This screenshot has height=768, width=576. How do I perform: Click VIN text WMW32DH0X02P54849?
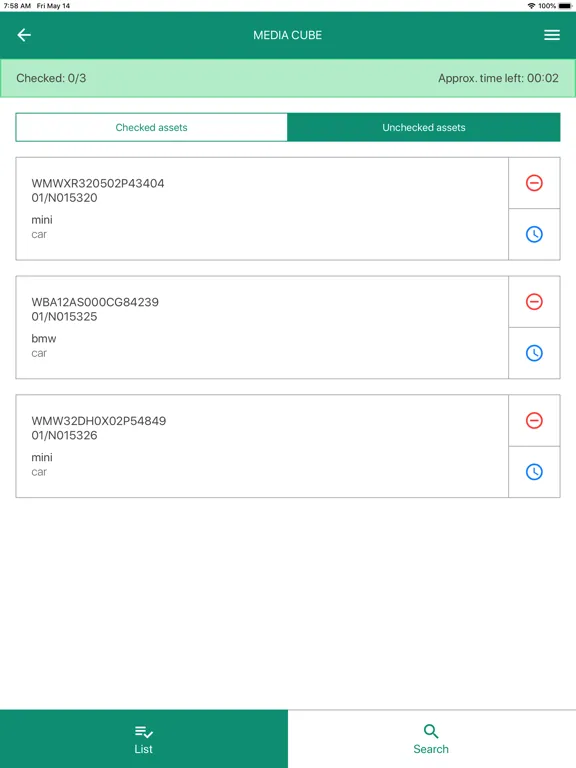pos(98,421)
